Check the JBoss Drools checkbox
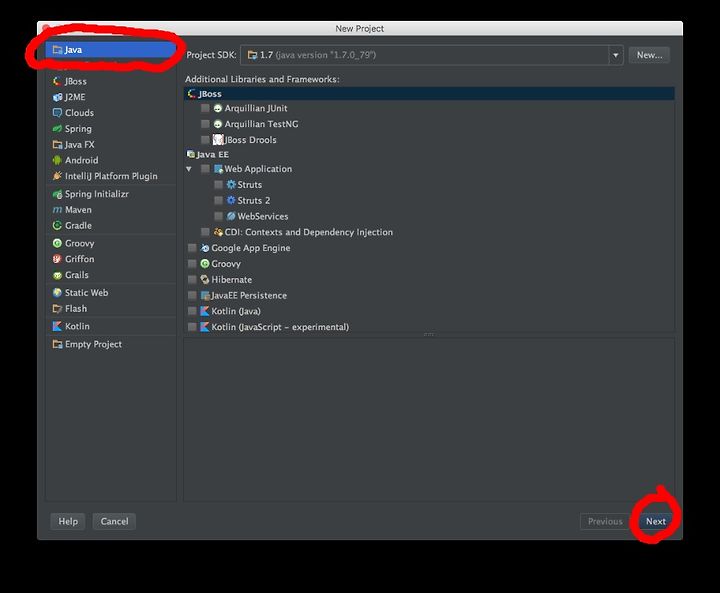Screen dimensions: 720x593 205,140
